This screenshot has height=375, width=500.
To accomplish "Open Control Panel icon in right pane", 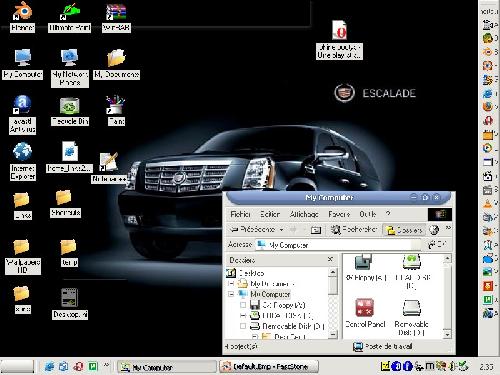I will click(365, 313).
